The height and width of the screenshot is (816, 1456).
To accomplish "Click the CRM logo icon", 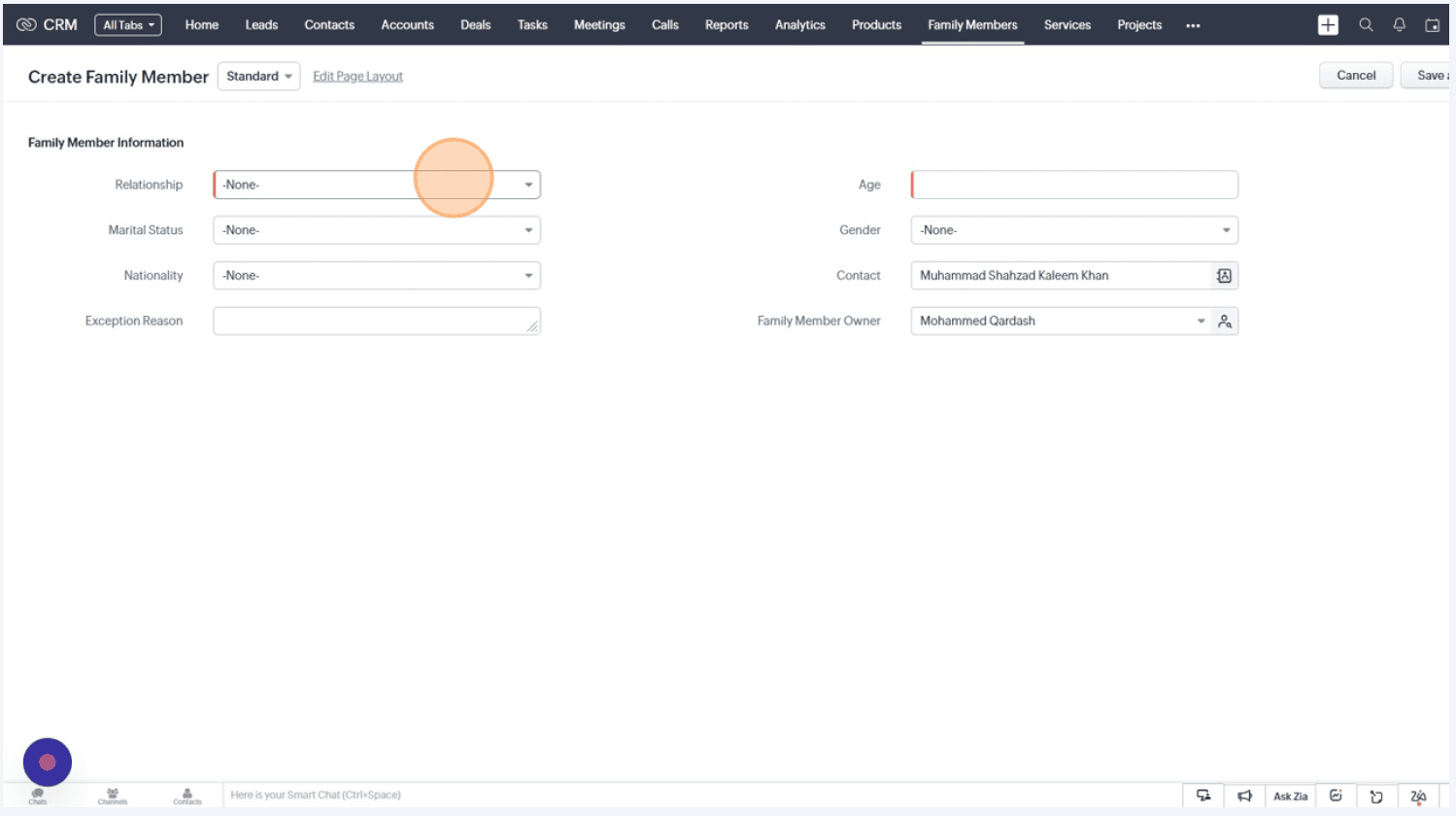I will pyautogui.click(x=26, y=24).
